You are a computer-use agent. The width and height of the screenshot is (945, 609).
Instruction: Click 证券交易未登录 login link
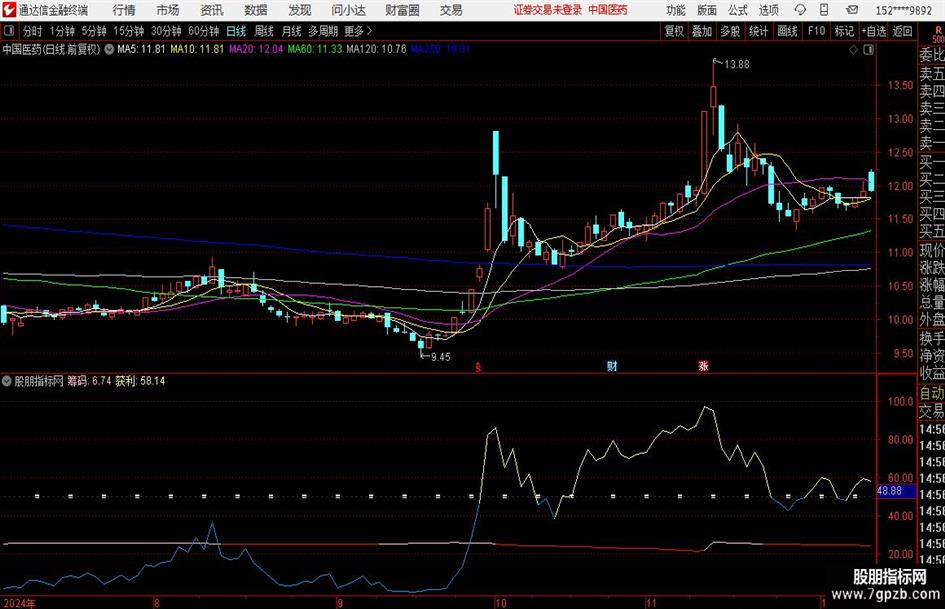[548, 10]
